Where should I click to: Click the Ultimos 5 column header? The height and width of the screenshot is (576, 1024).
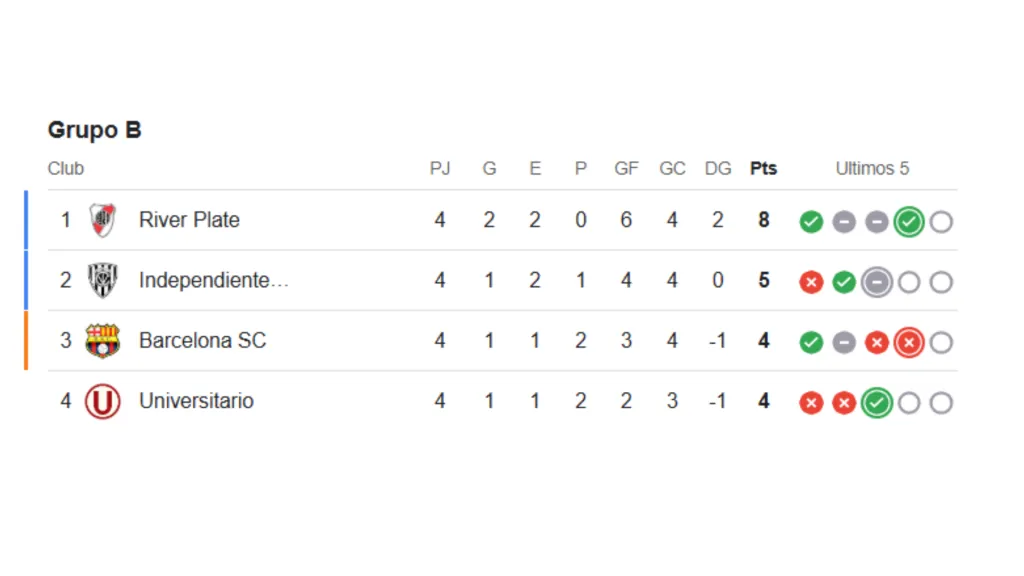click(x=872, y=169)
